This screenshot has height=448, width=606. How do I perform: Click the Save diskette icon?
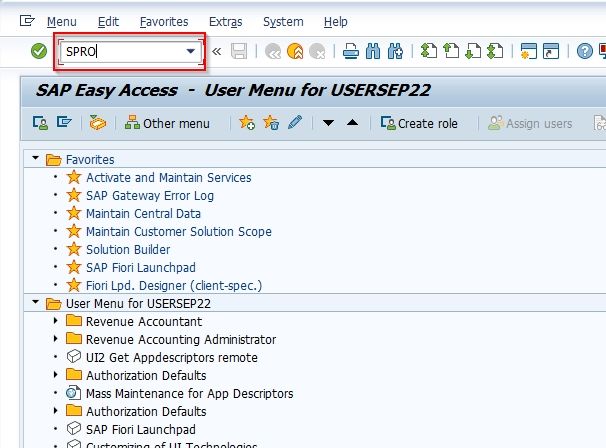pos(239,51)
